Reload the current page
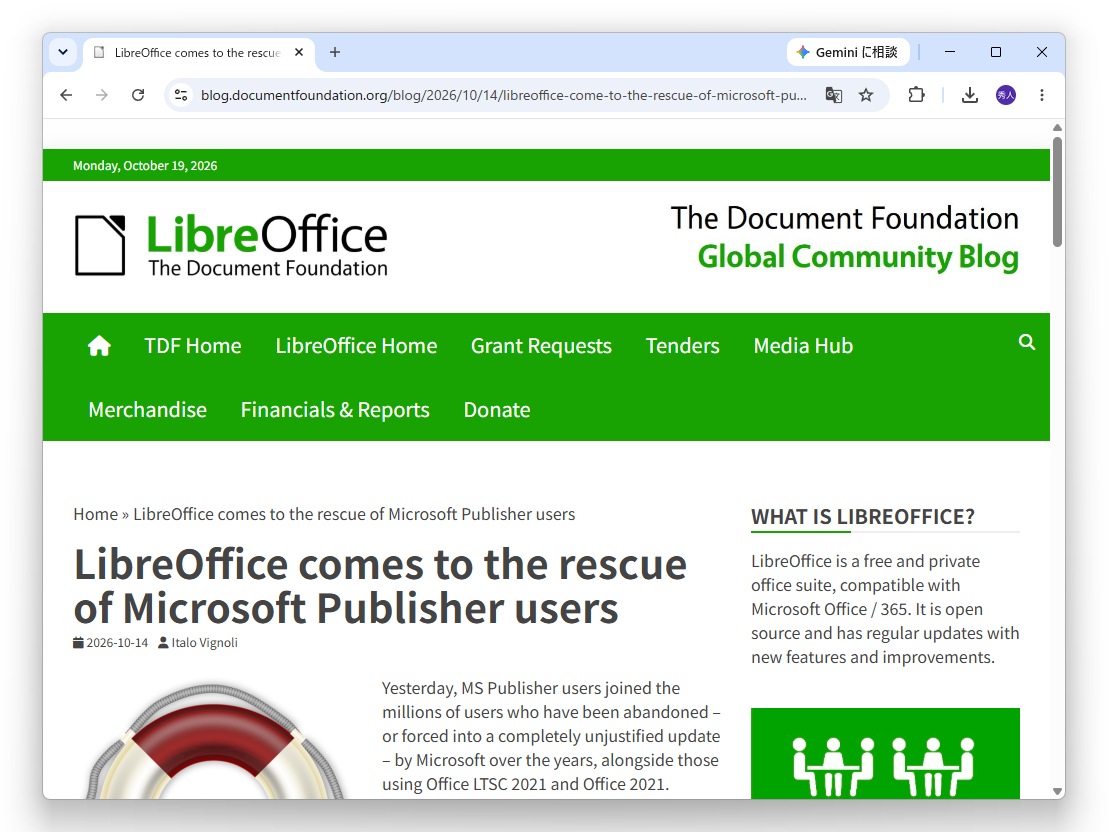 [138, 95]
